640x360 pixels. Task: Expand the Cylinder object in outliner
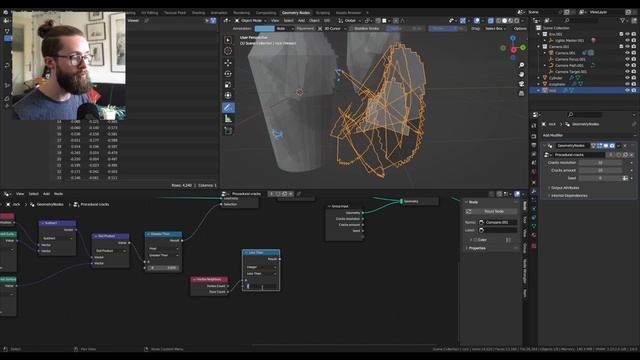pyautogui.click(x=539, y=78)
